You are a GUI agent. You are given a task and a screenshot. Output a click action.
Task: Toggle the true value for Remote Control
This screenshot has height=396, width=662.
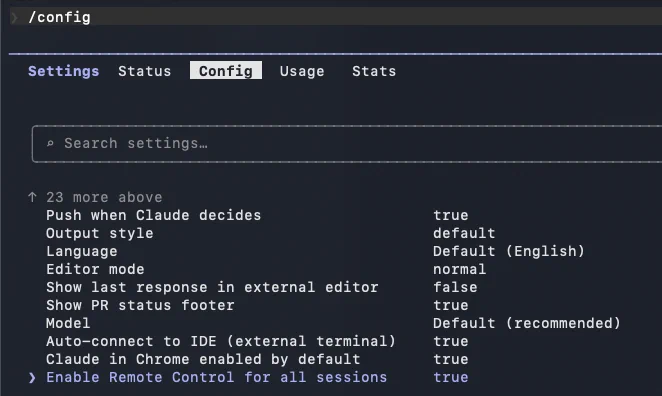pos(450,377)
